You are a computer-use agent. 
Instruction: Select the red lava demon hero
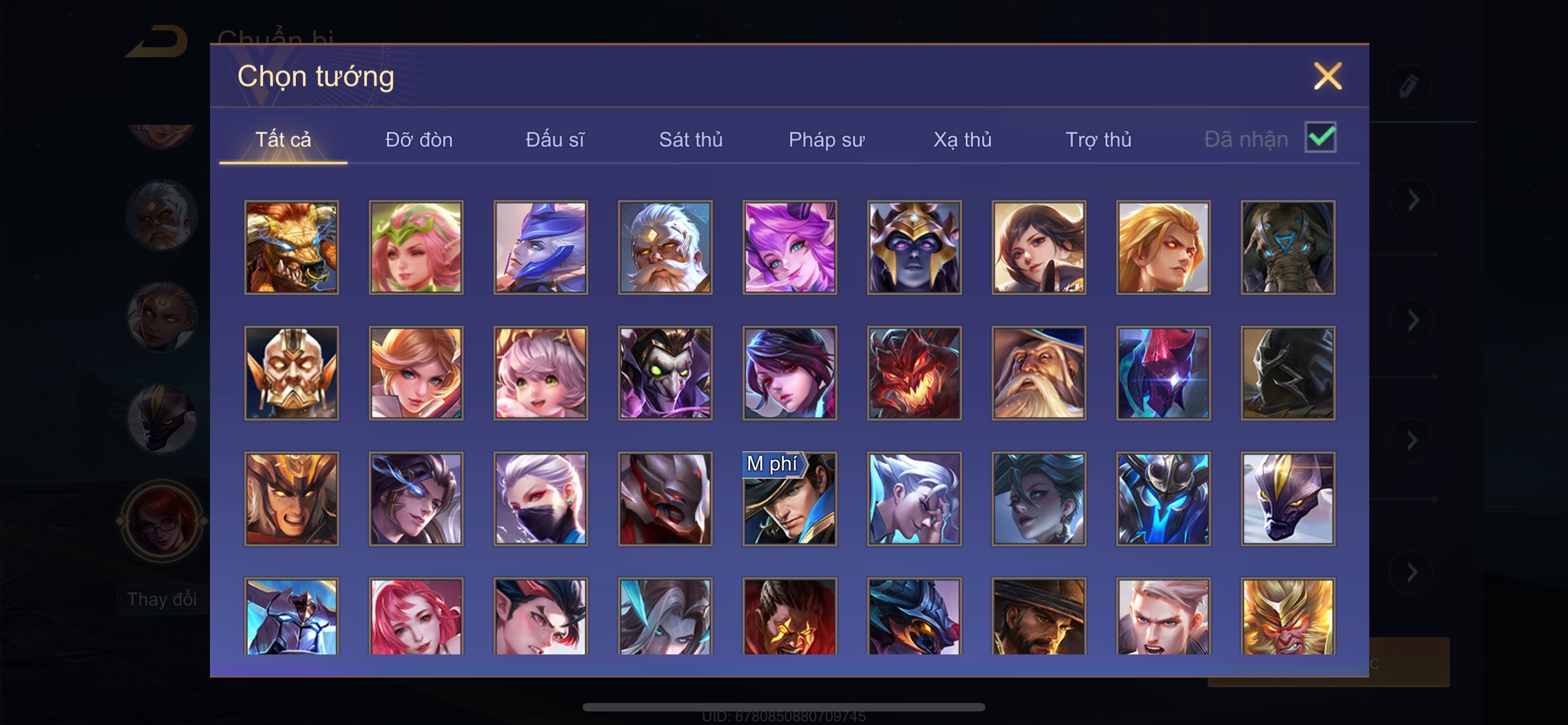click(x=914, y=373)
